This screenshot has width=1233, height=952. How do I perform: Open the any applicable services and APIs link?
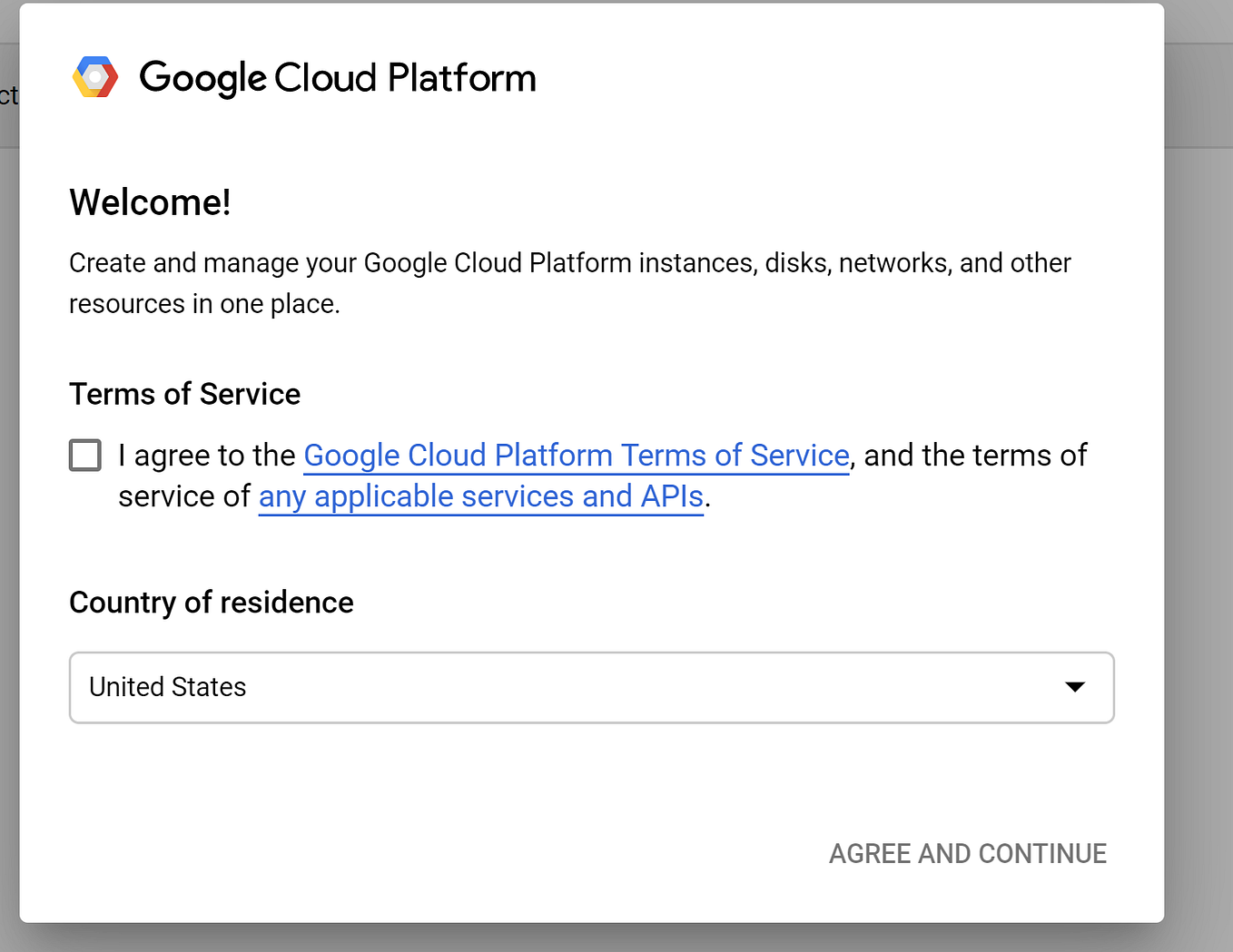(481, 496)
